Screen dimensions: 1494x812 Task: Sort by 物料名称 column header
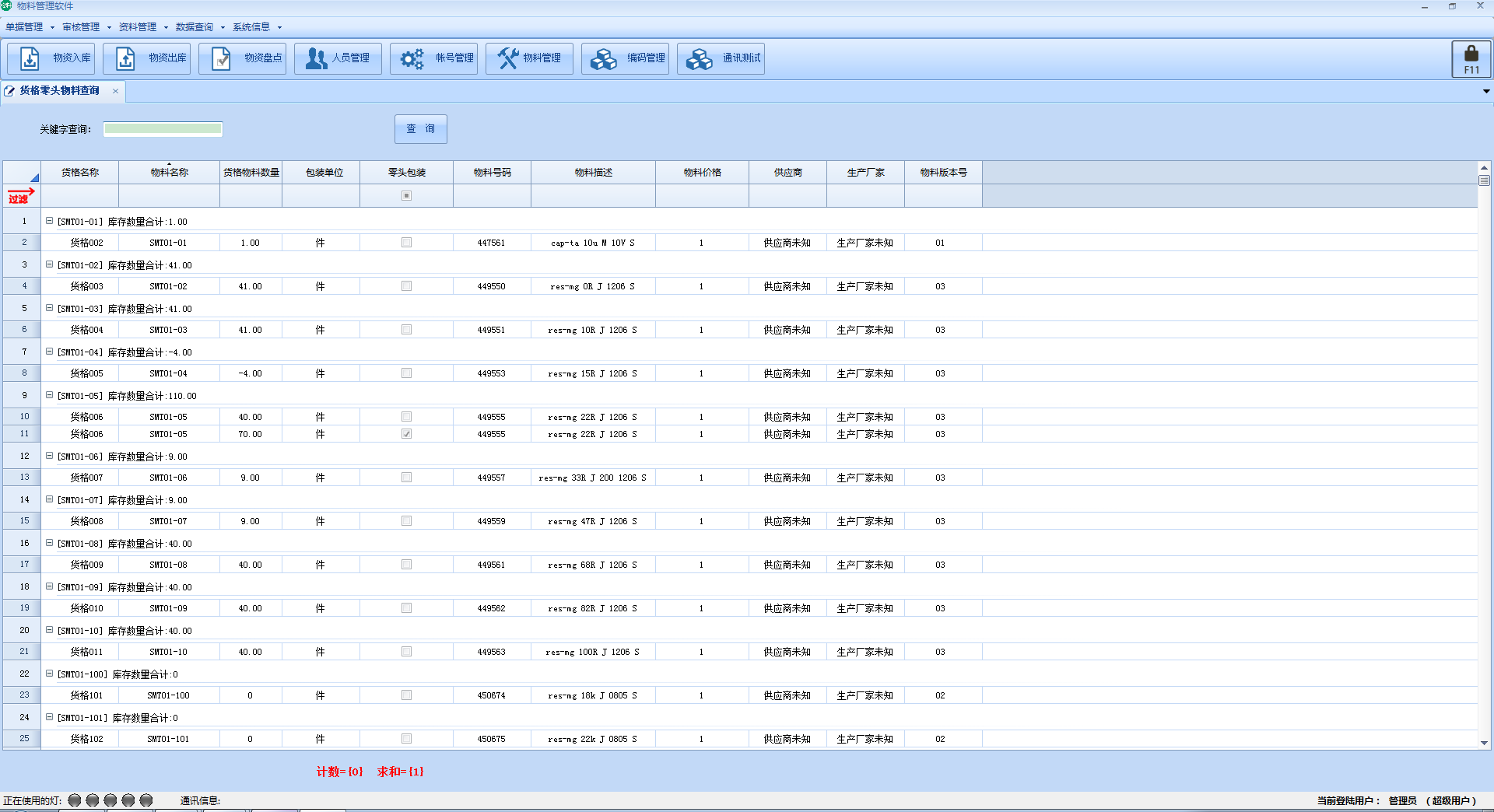tap(169, 173)
